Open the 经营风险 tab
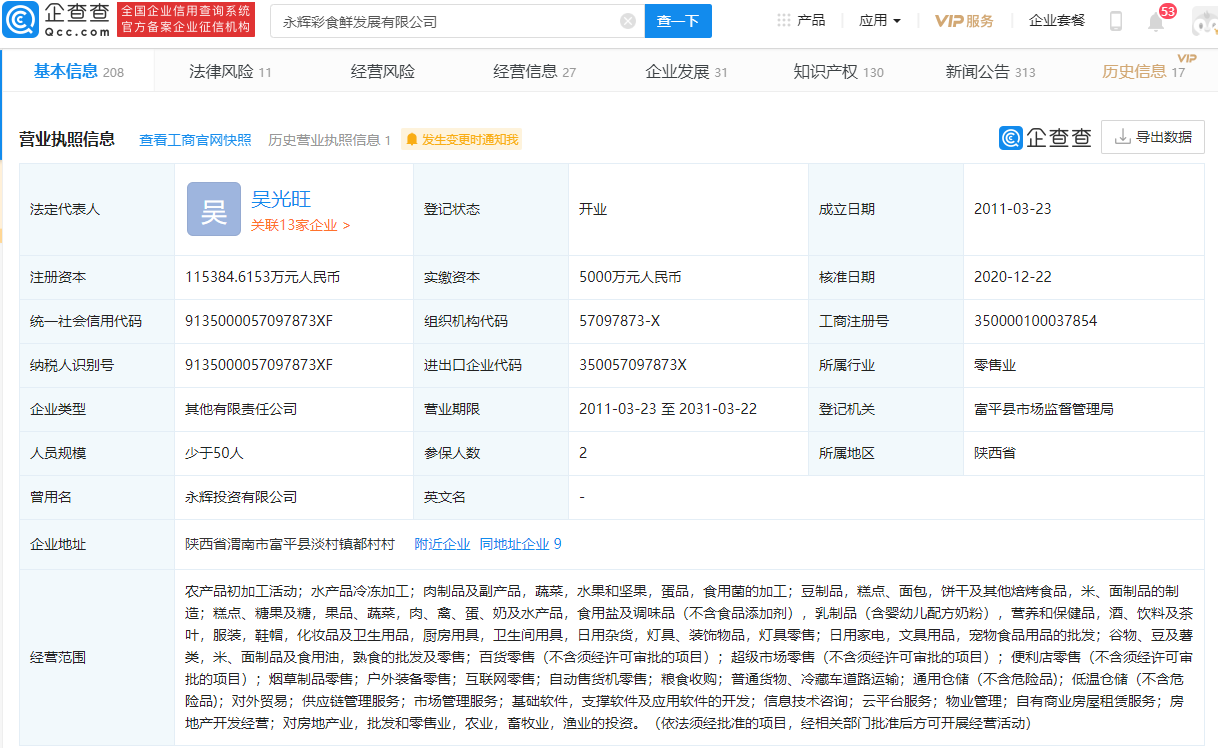The image size is (1218, 748). 383,72
